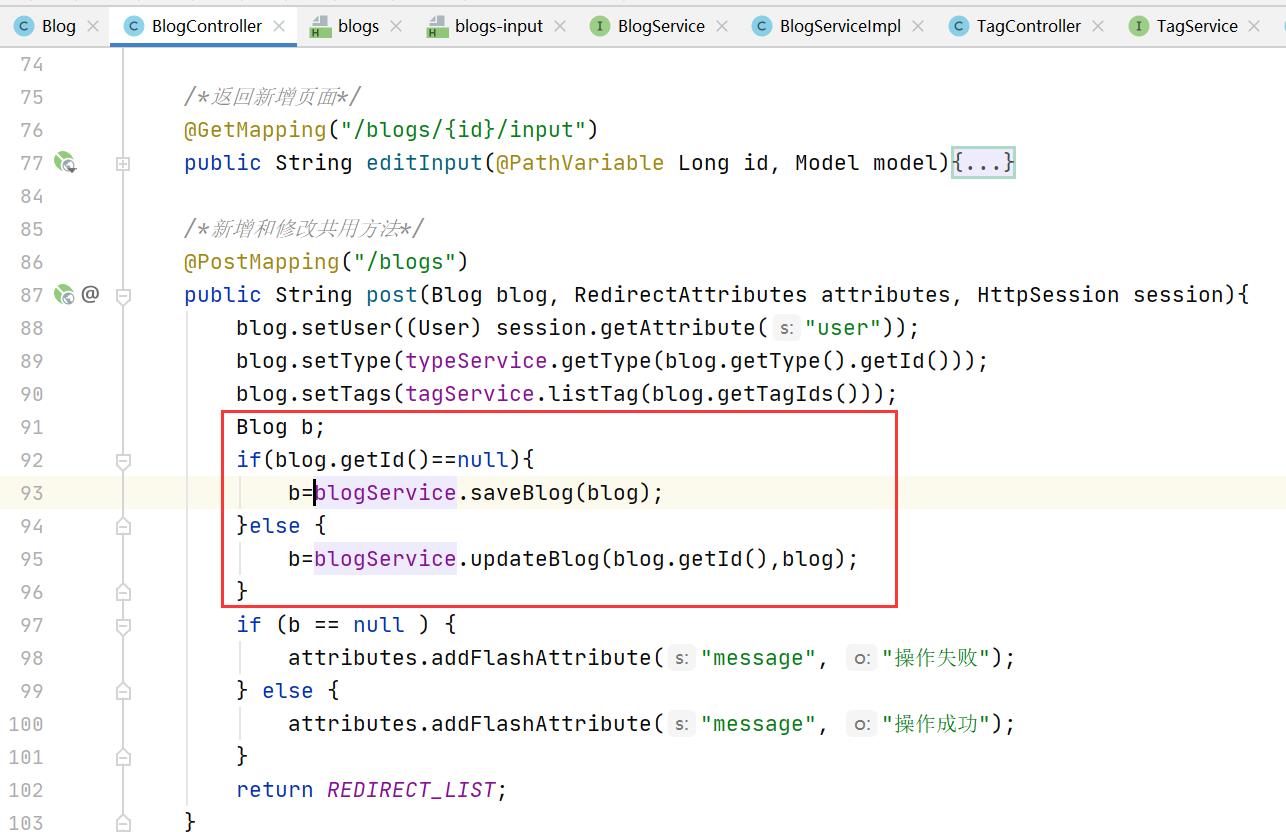Switch to the BlogService interface tab
This screenshot has width=1286, height=832.
(x=661, y=26)
